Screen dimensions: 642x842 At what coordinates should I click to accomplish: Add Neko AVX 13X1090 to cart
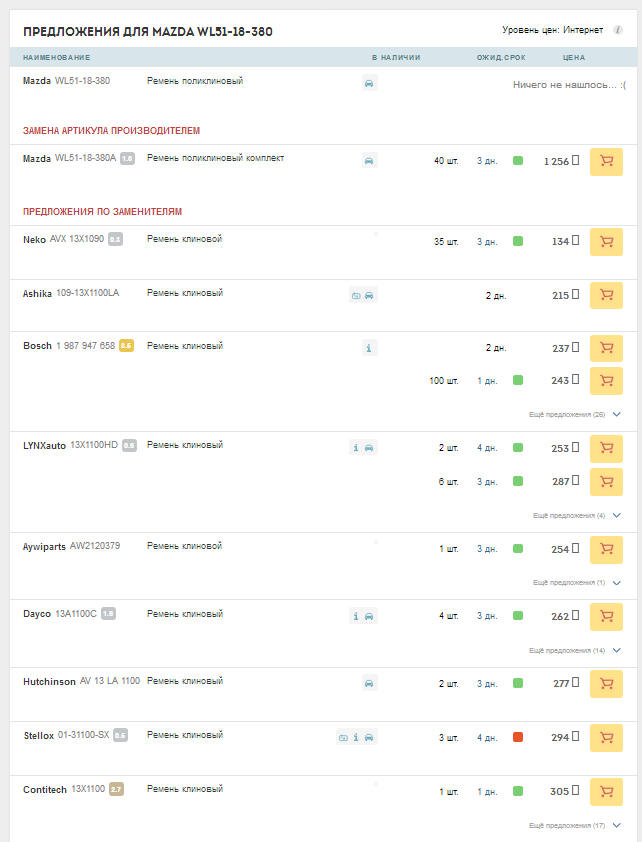(606, 242)
